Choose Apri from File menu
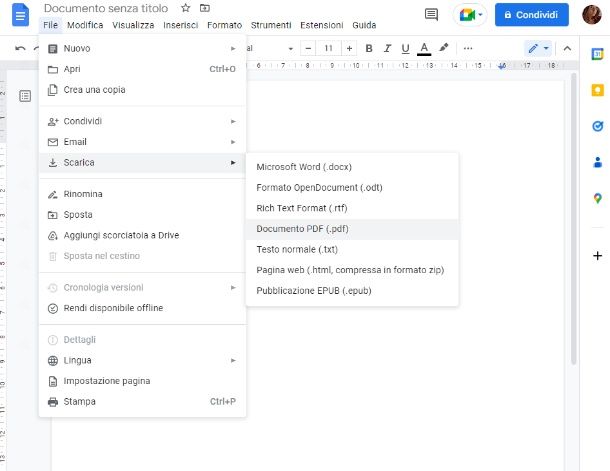 (x=142, y=69)
